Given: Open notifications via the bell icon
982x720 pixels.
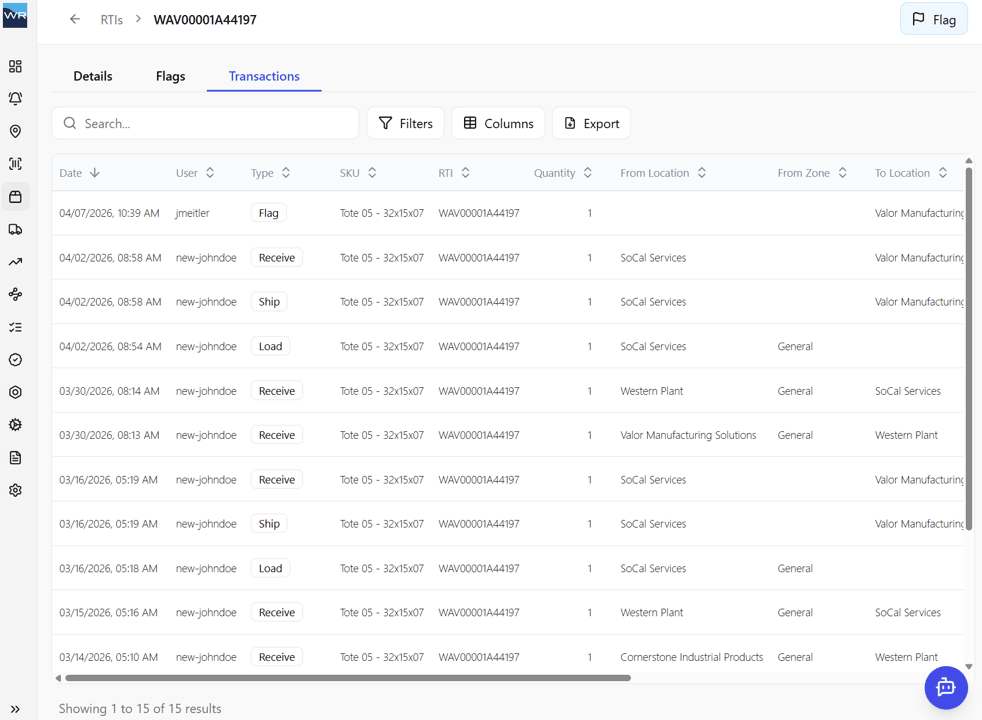Looking at the screenshot, I should [15, 98].
